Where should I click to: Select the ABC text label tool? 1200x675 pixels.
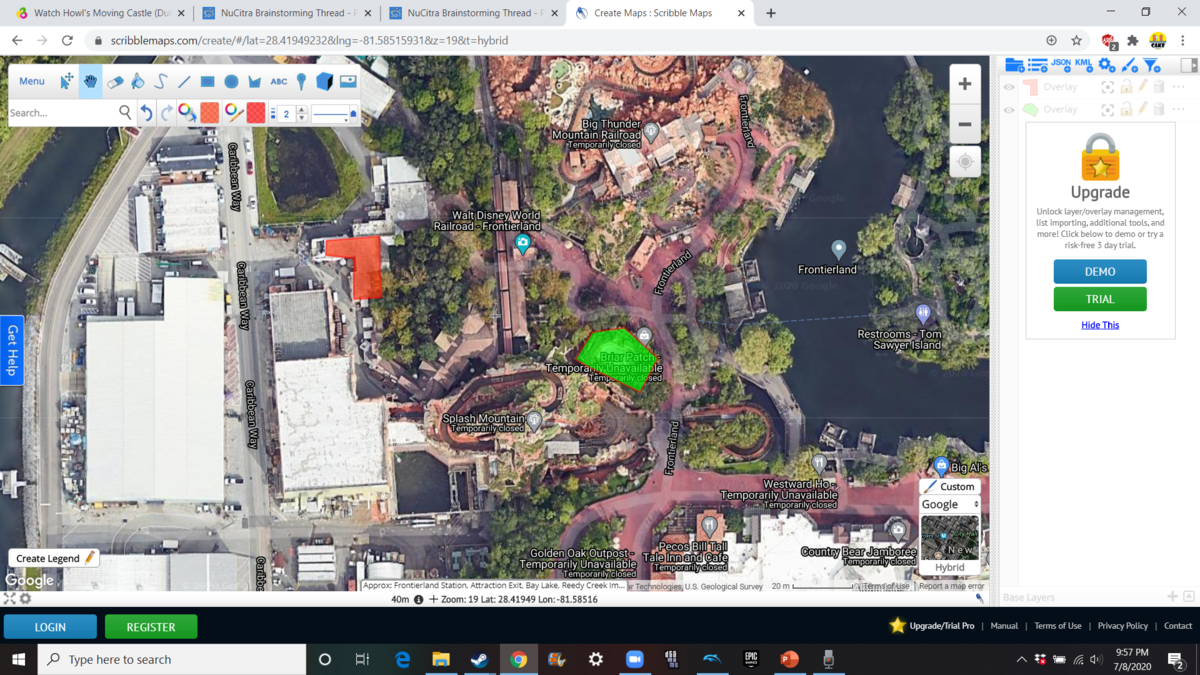[278, 82]
